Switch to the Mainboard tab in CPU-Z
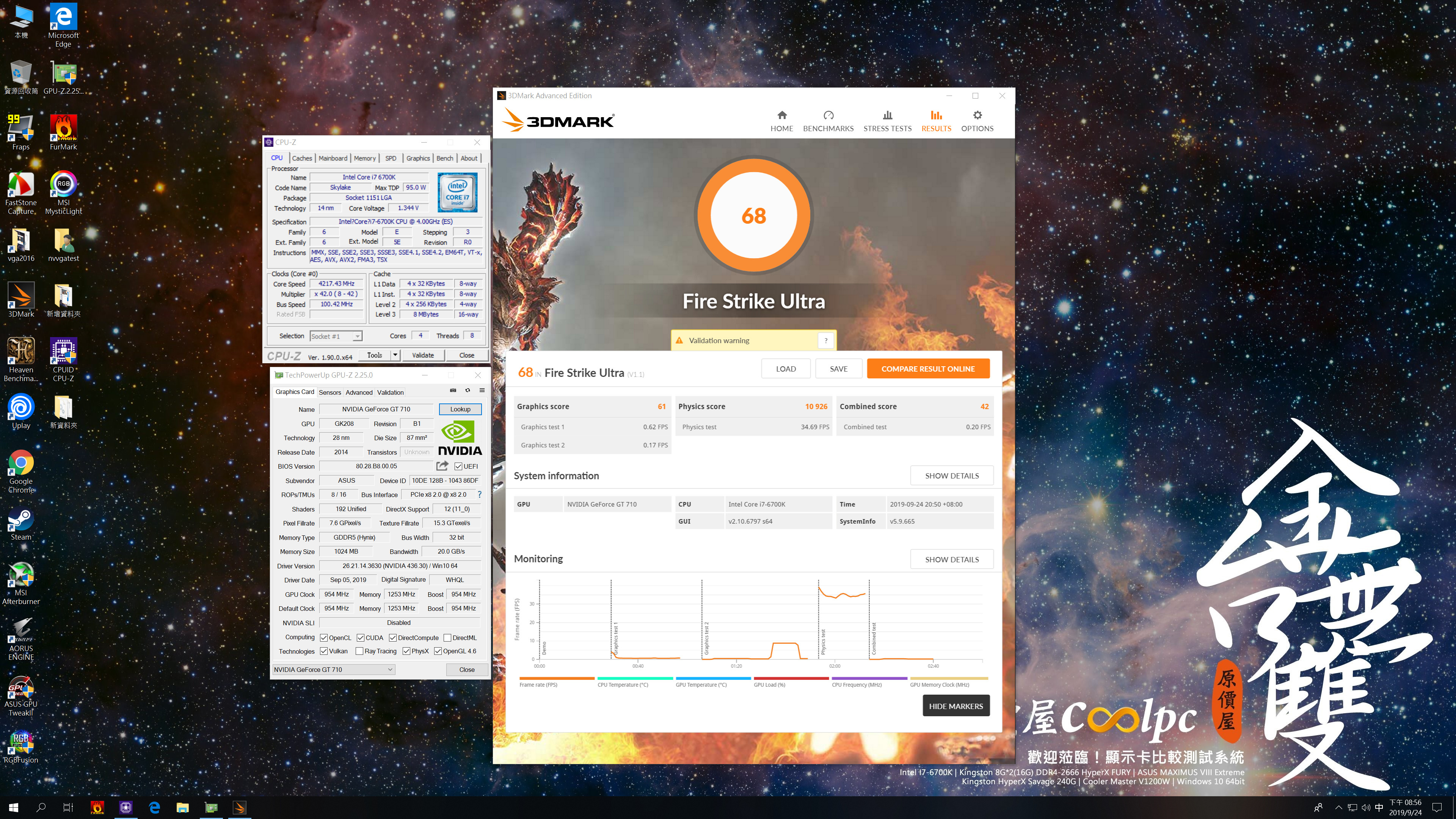The height and width of the screenshot is (819, 1456). tap(333, 158)
